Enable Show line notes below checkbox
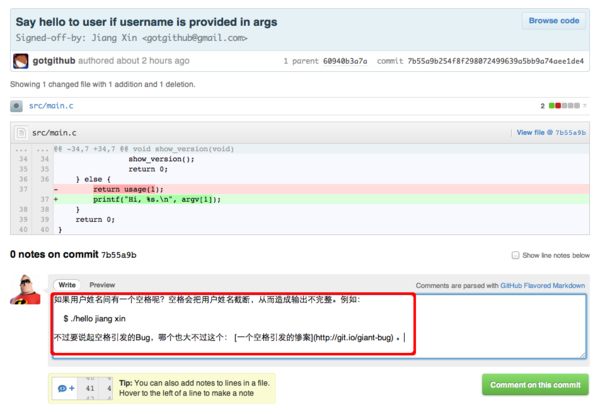 pos(515,255)
